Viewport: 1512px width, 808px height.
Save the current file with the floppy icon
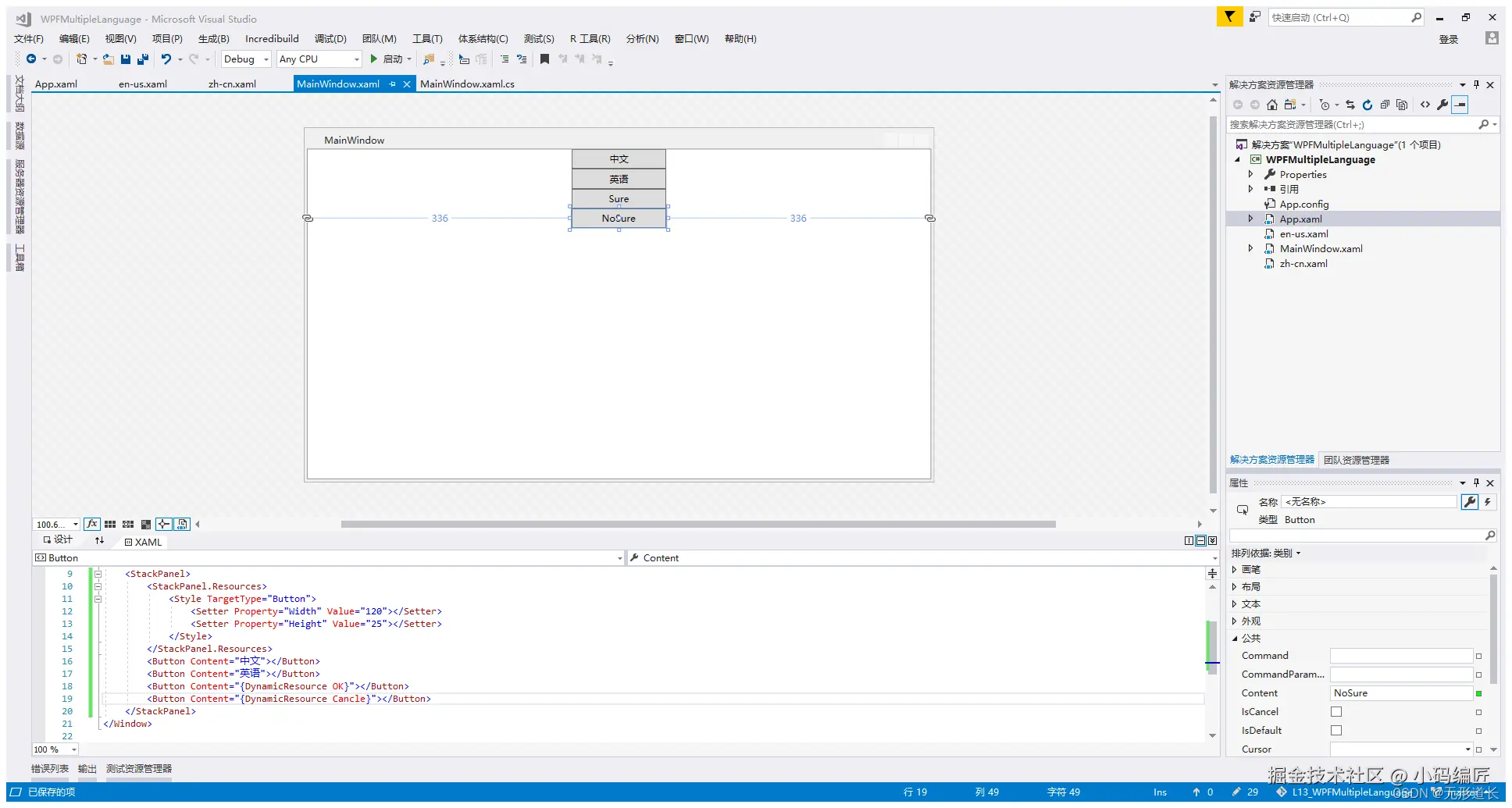click(x=126, y=59)
